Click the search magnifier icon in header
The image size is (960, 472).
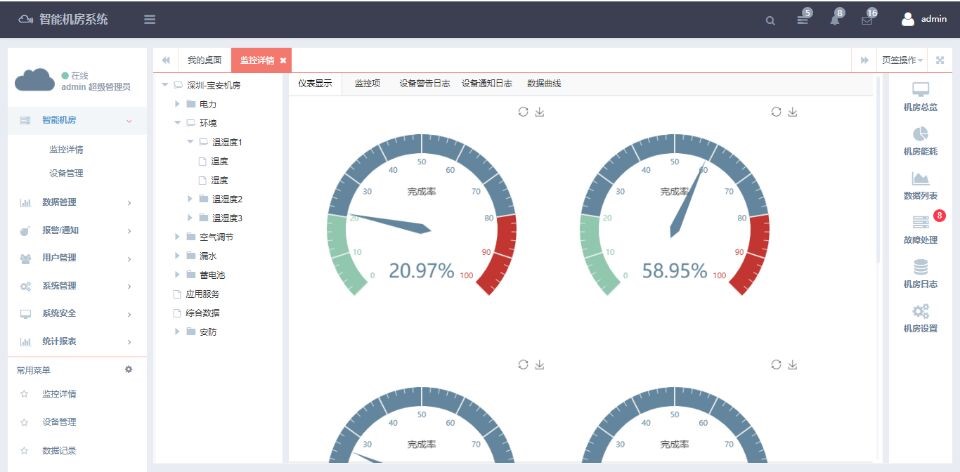[x=770, y=20]
